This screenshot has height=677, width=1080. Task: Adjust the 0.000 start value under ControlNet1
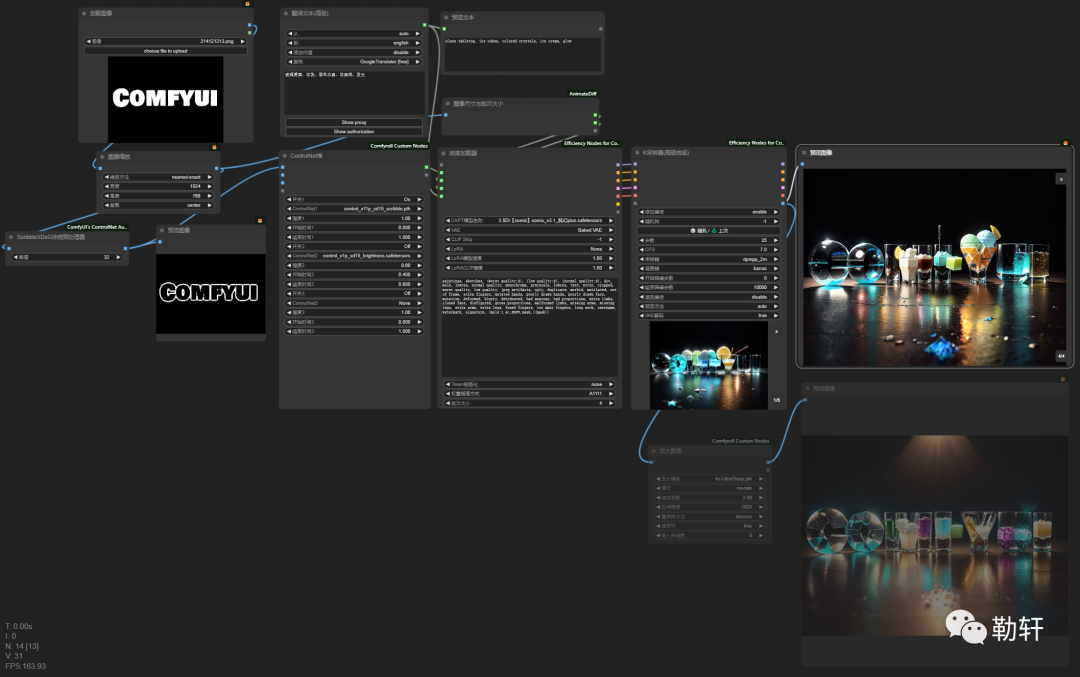[x=354, y=227]
